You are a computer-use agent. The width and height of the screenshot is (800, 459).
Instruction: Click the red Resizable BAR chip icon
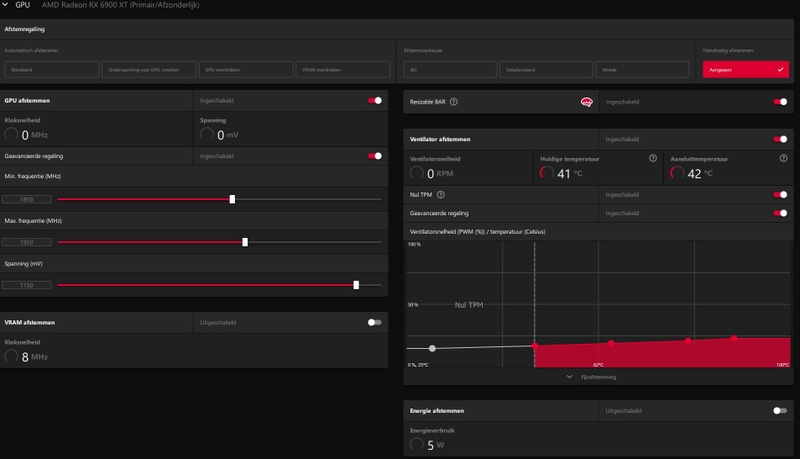point(587,102)
